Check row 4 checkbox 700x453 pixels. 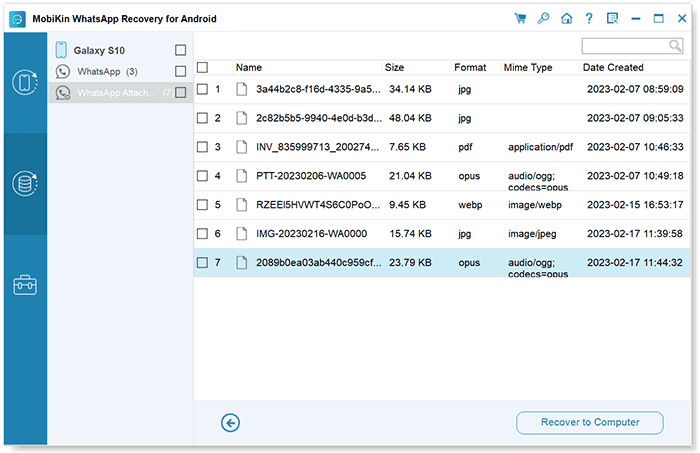[x=202, y=176]
